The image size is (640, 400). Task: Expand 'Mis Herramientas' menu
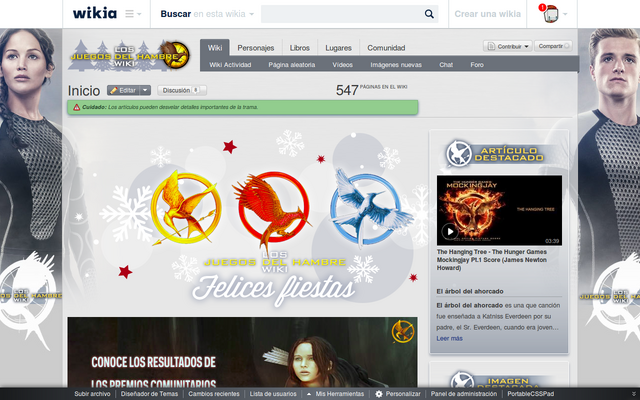pos(336,394)
